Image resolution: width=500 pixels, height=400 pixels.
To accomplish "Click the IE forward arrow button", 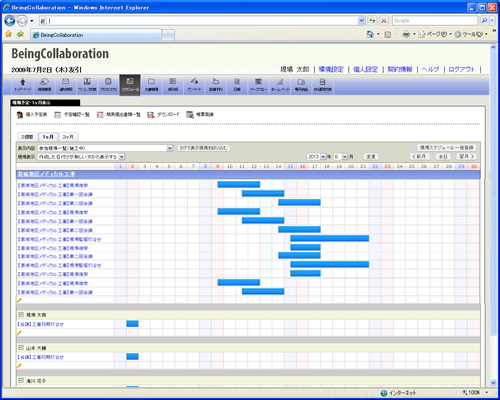I will (x=22, y=21).
